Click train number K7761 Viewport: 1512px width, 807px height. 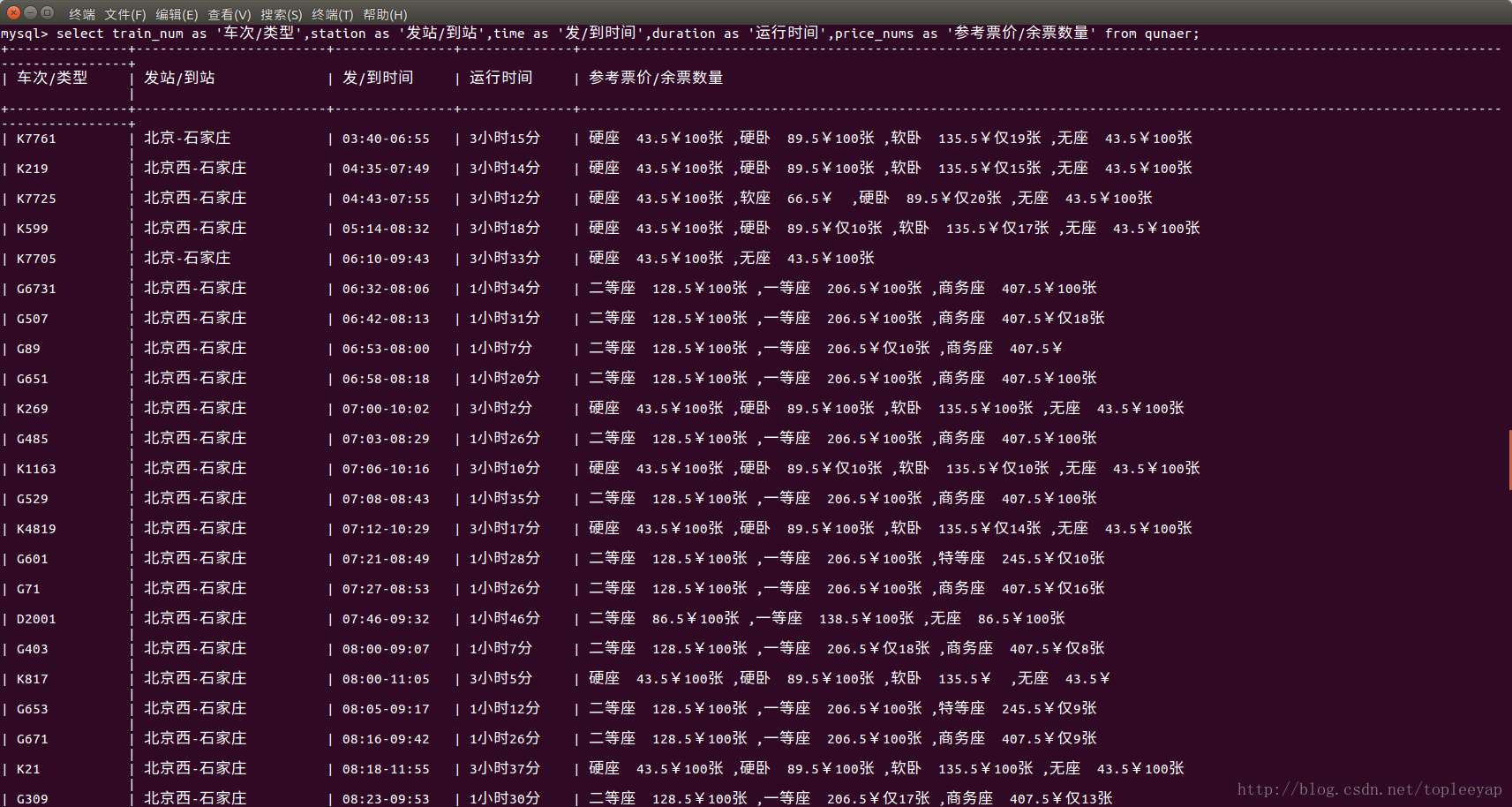coord(36,139)
